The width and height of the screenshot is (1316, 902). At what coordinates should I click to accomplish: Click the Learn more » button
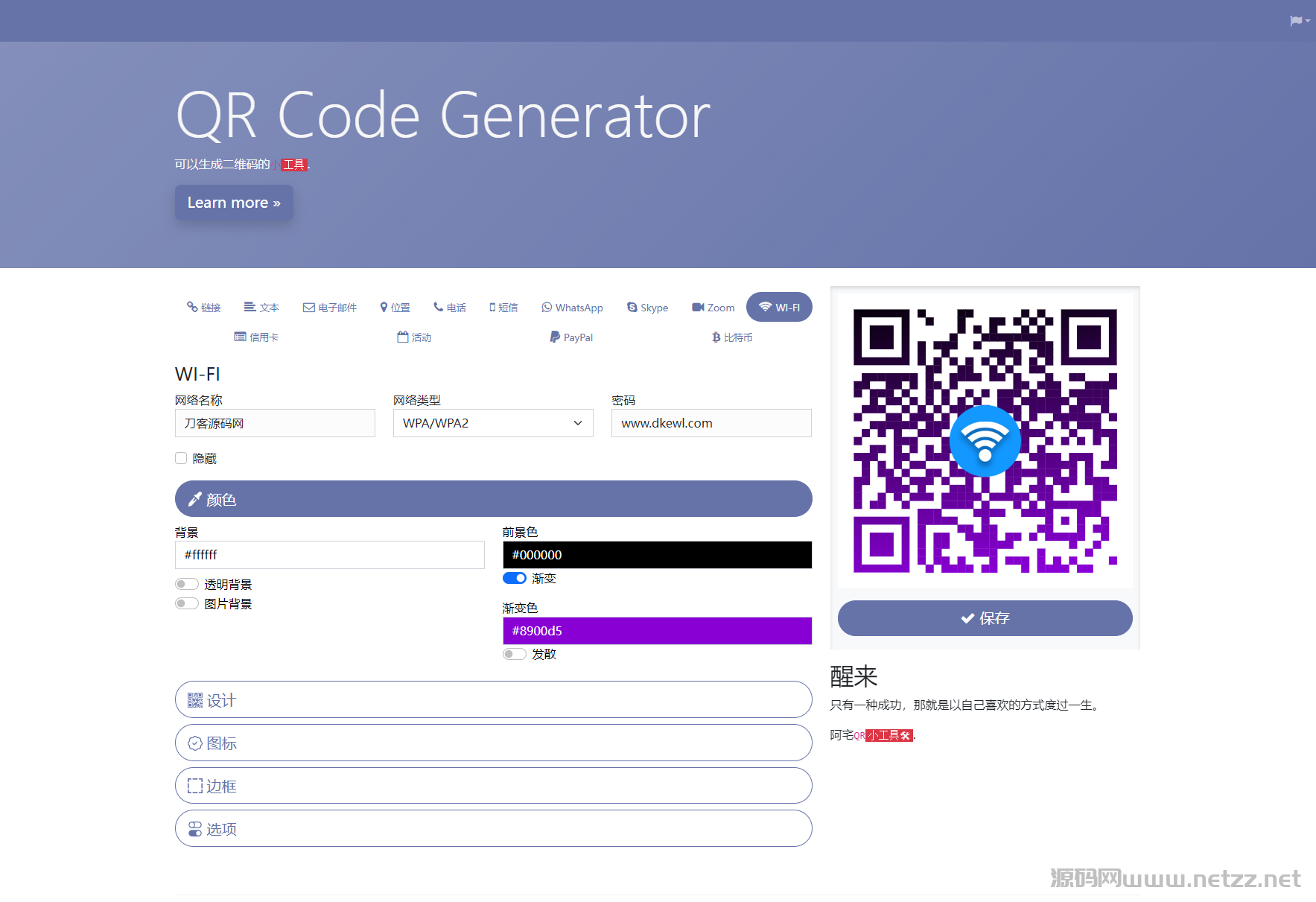click(234, 203)
